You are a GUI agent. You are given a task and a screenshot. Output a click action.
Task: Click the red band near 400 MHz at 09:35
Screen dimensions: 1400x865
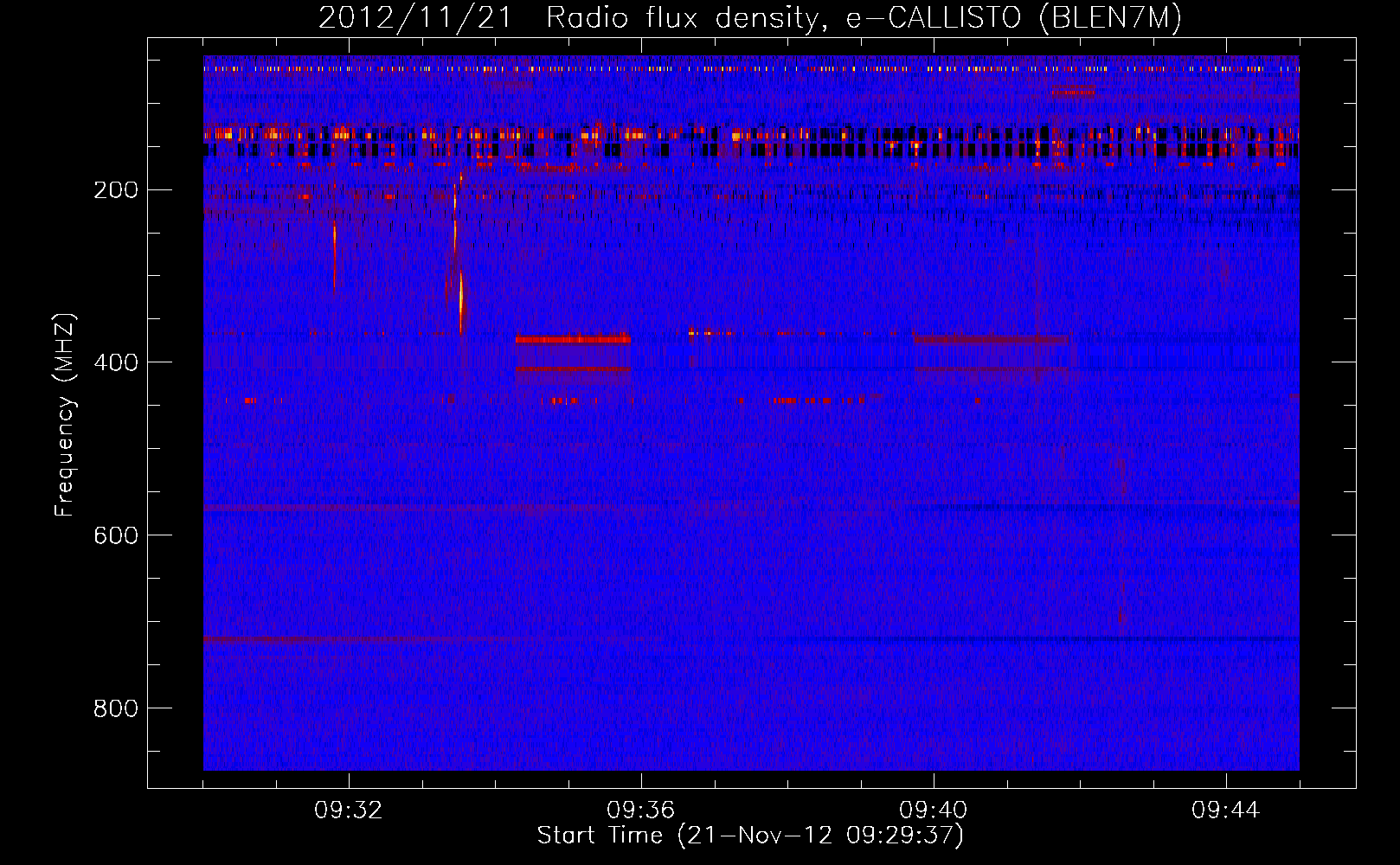(573, 340)
